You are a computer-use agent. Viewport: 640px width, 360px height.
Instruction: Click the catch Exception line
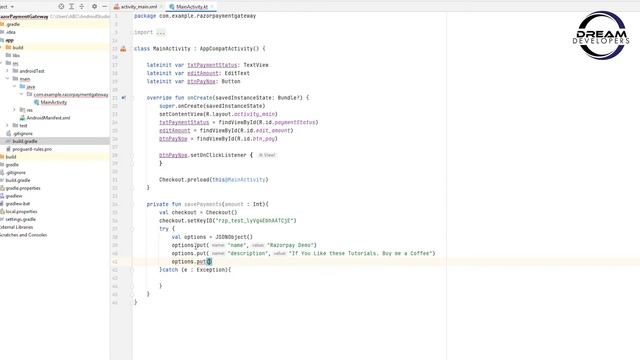195,270
